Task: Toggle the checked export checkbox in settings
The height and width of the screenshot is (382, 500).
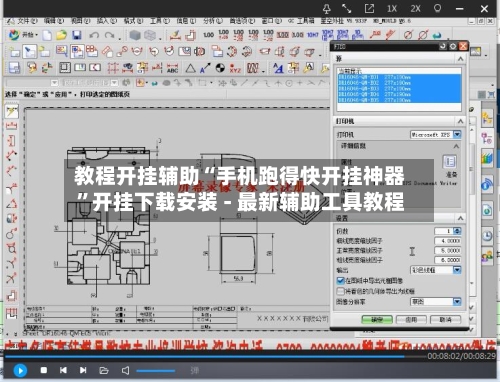Action: [x=340, y=281]
